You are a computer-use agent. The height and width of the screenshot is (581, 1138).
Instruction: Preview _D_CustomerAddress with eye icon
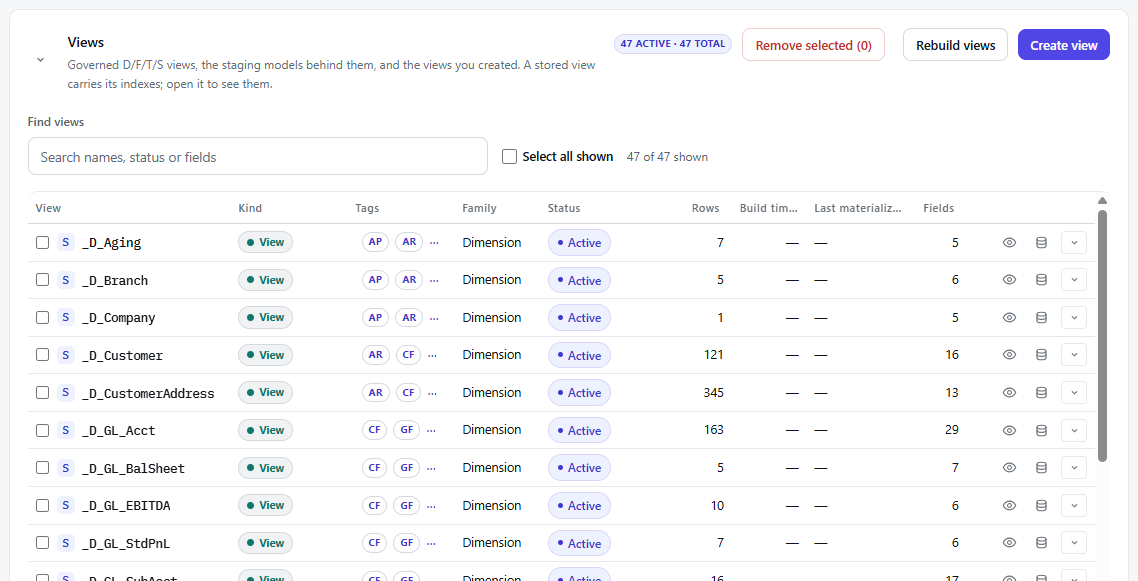tap(1009, 392)
